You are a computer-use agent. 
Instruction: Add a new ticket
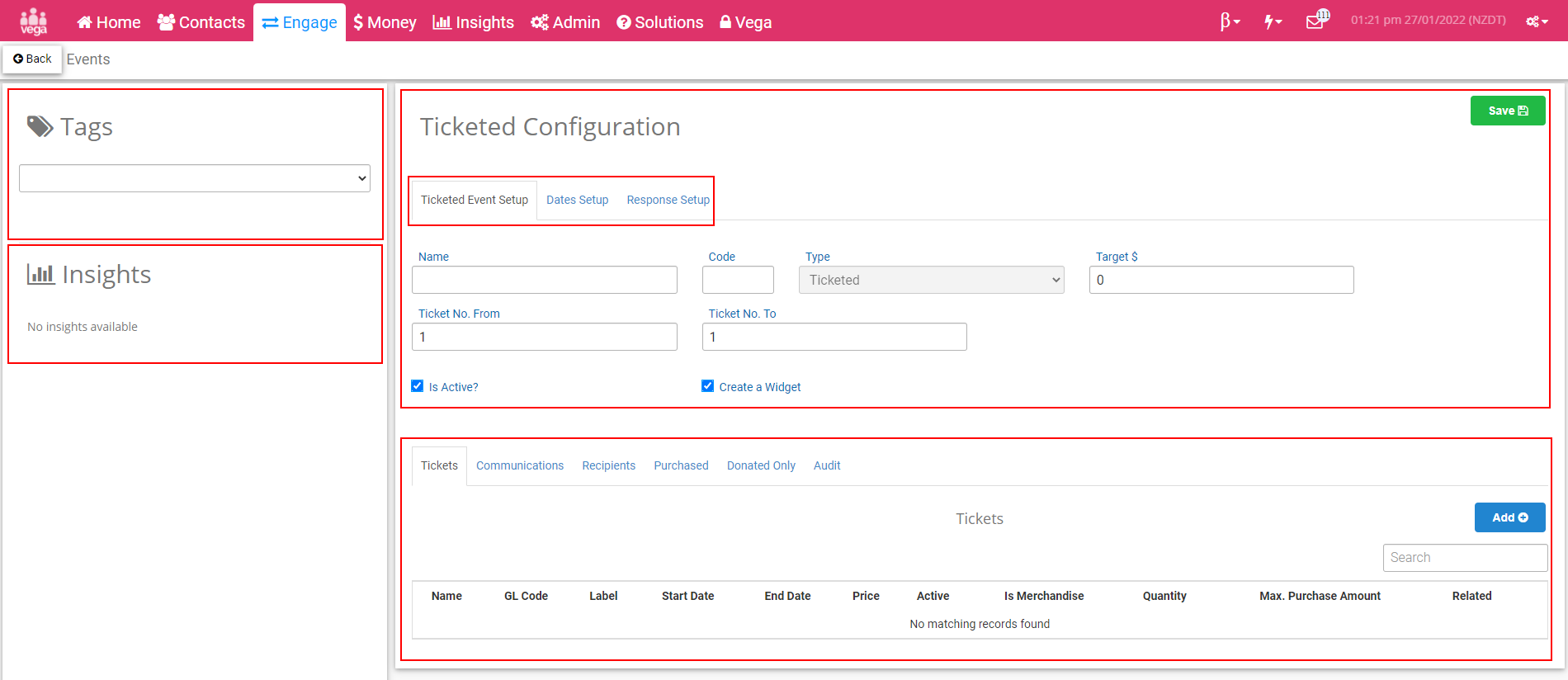(1510, 517)
